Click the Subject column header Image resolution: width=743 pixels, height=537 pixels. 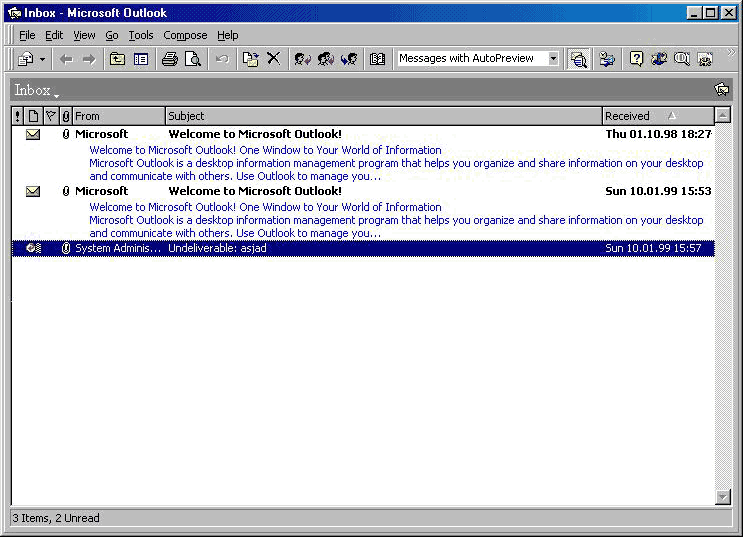point(383,116)
